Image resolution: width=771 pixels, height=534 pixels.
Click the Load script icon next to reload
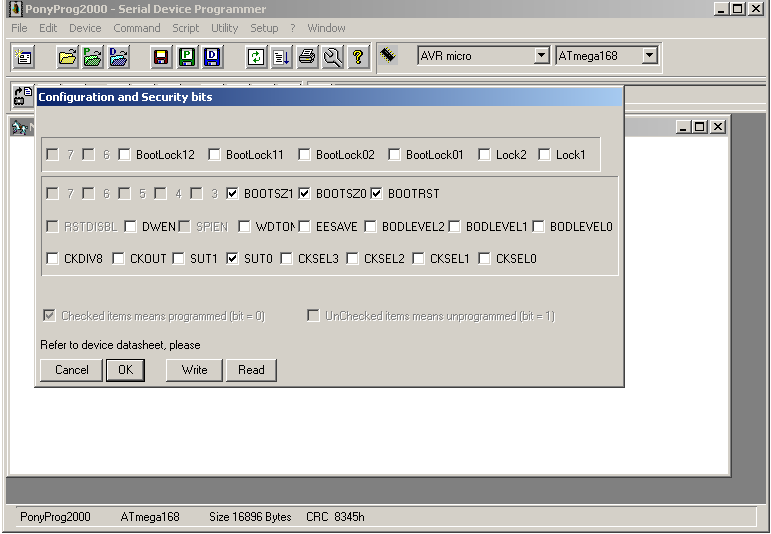click(x=281, y=57)
